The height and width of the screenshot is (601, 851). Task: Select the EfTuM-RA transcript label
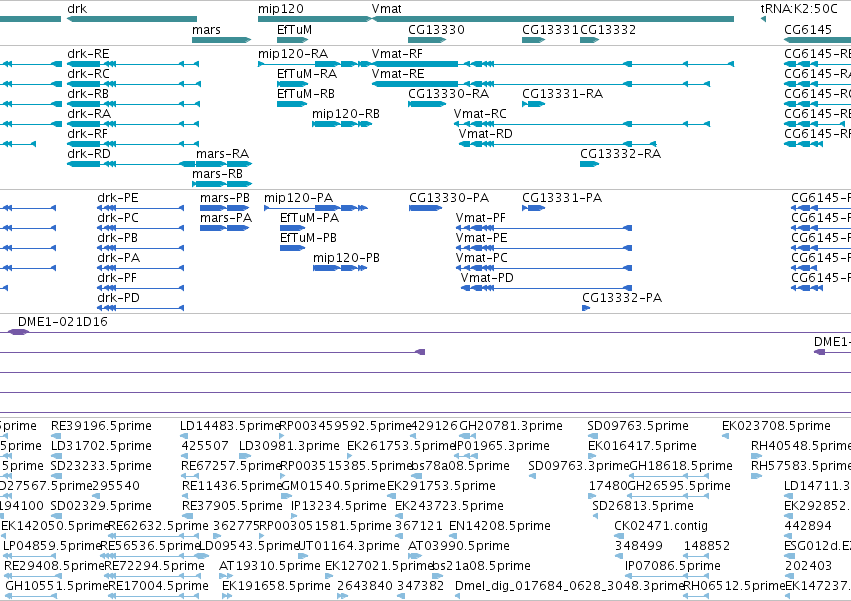[x=307, y=74]
